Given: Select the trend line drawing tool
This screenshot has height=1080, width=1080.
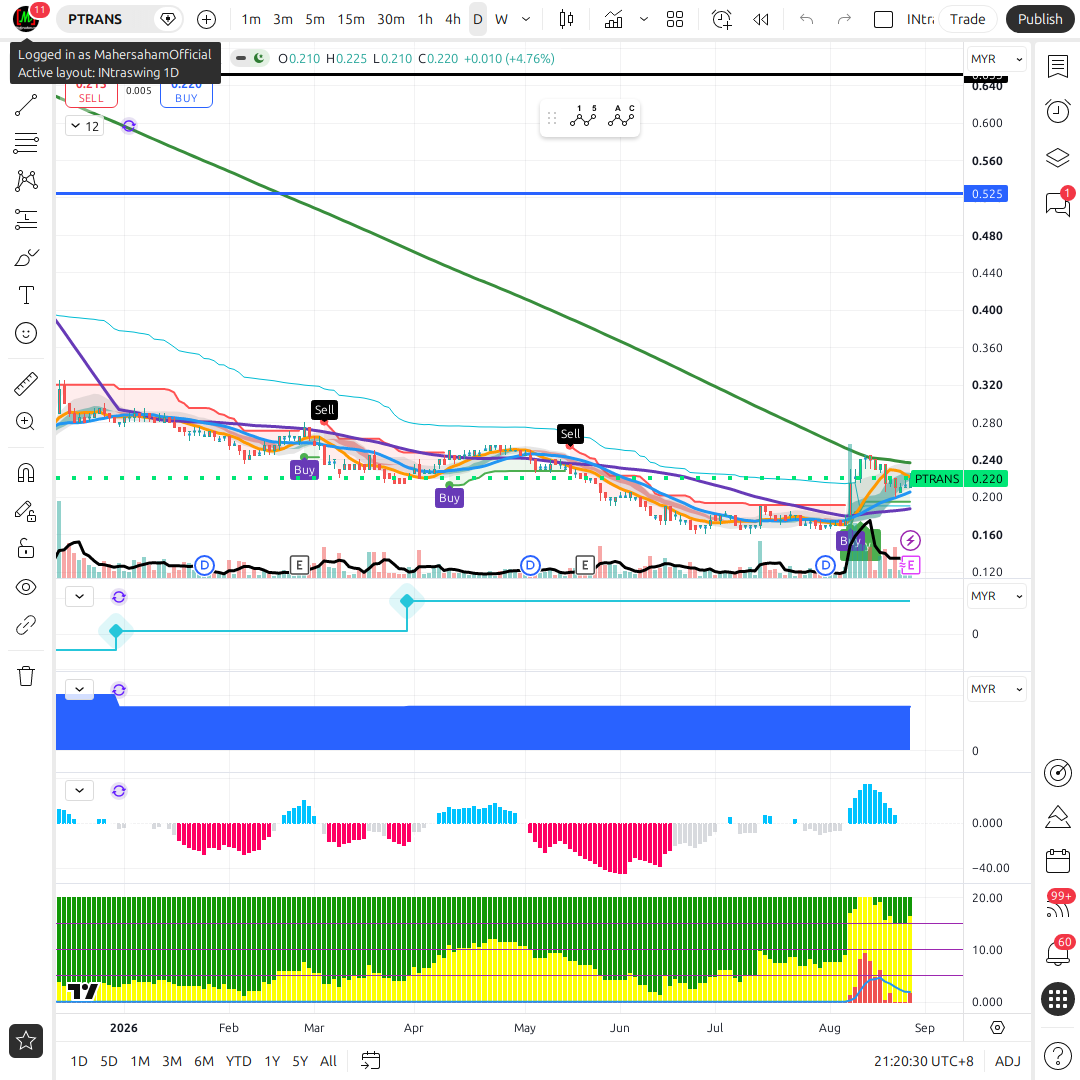Looking at the screenshot, I should point(26,105).
